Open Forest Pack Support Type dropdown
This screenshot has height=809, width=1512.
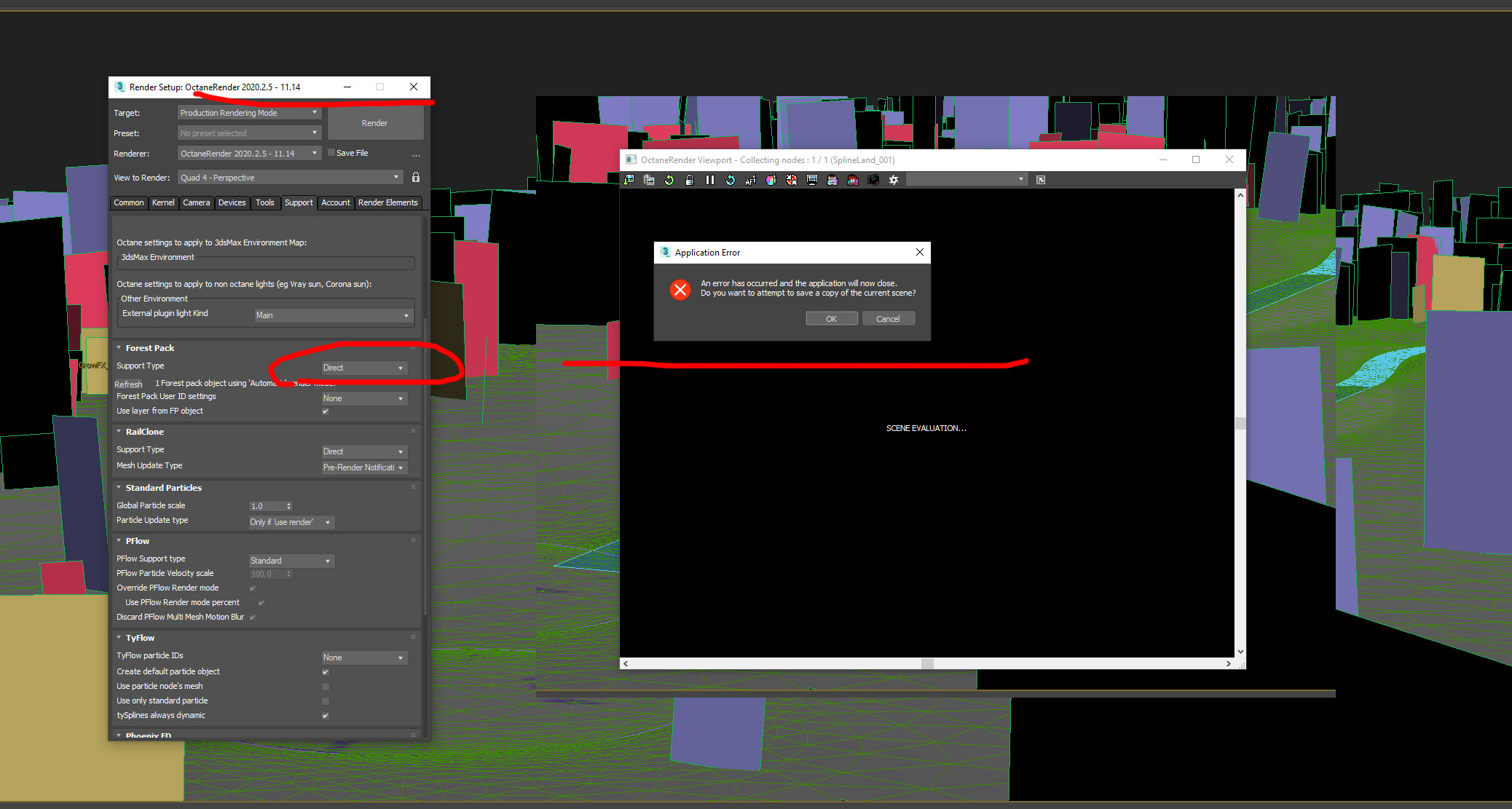[363, 368]
